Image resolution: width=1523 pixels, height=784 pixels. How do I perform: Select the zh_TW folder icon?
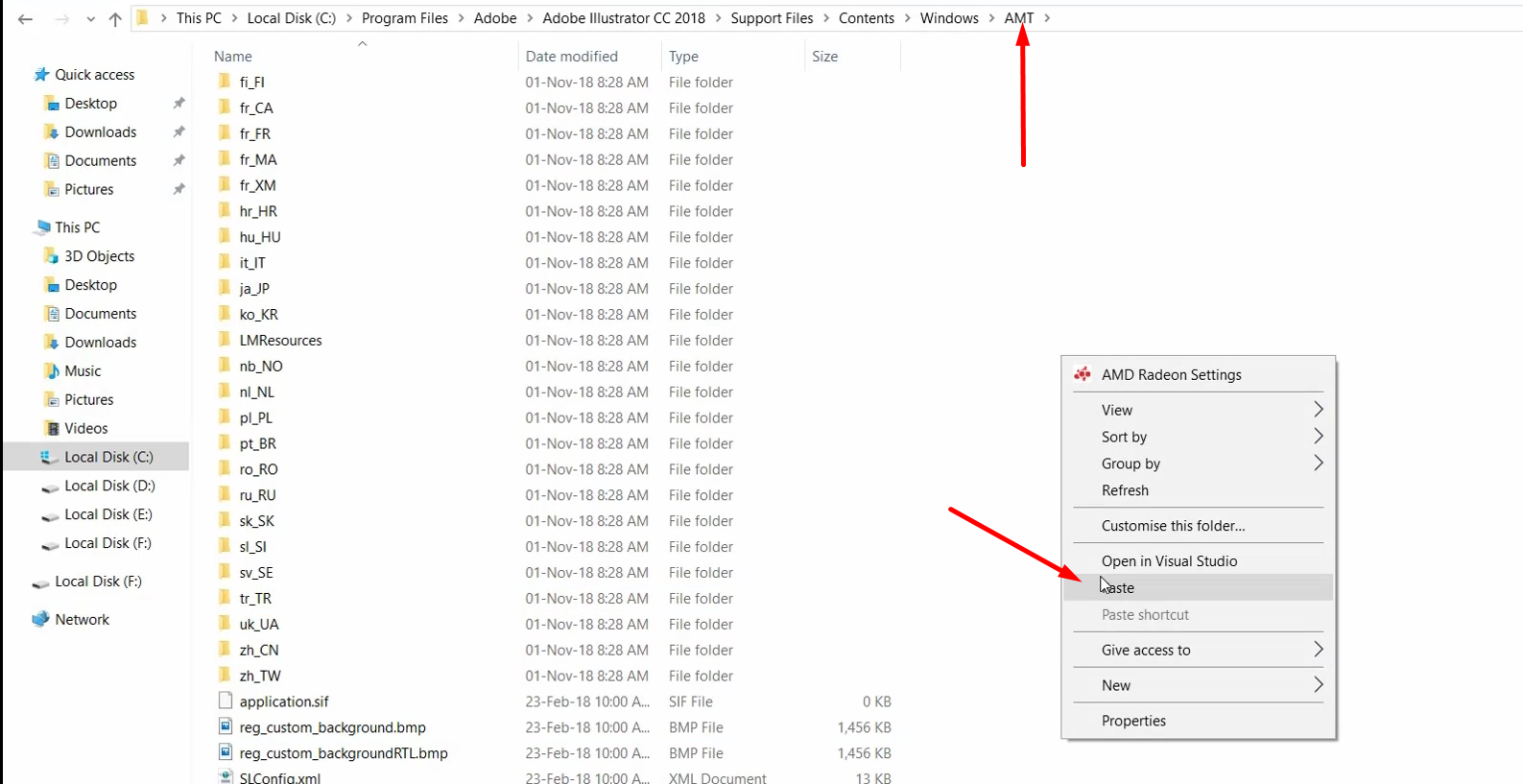tap(225, 675)
